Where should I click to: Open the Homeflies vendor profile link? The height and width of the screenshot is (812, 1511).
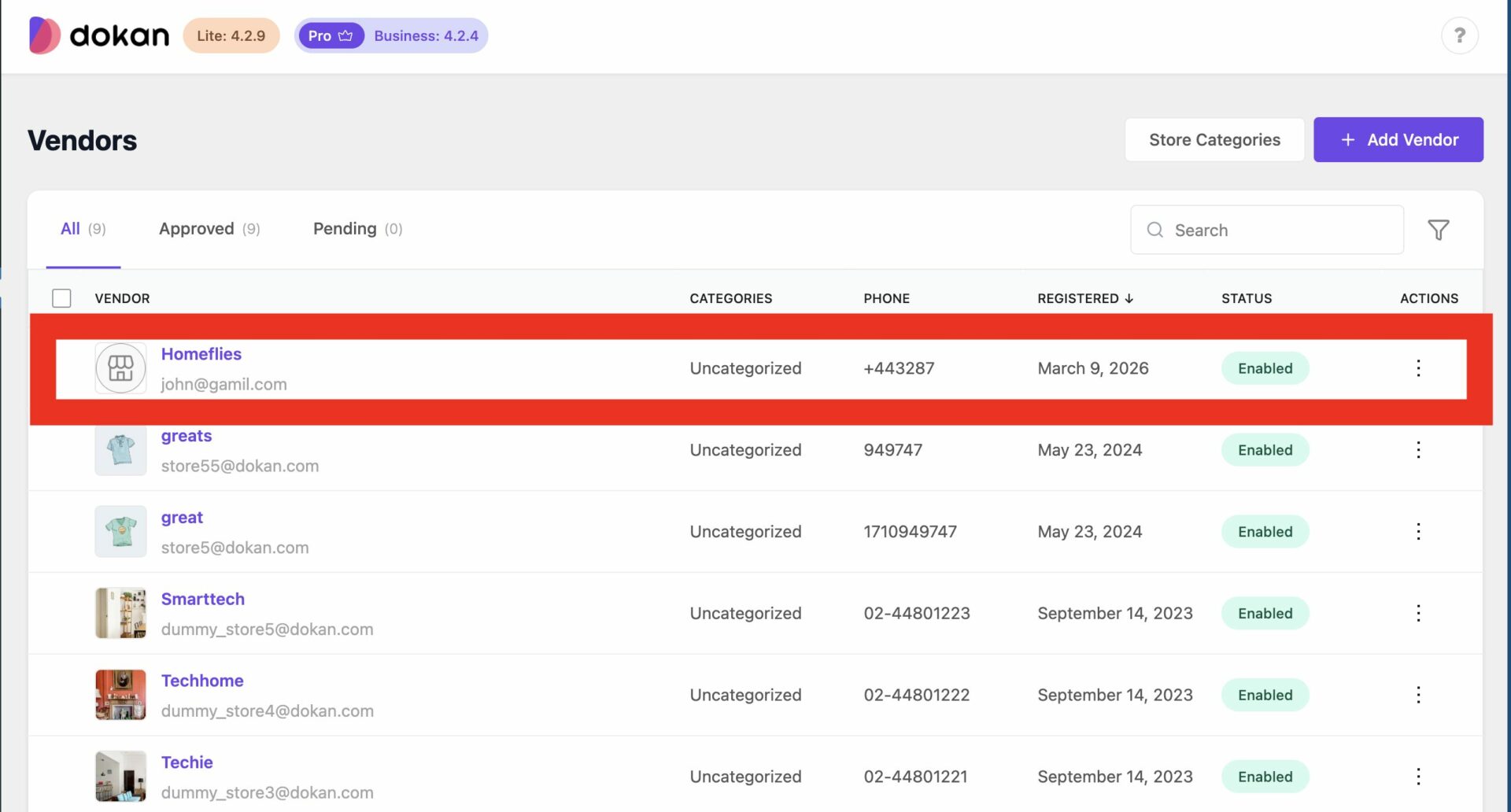(x=201, y=354)
